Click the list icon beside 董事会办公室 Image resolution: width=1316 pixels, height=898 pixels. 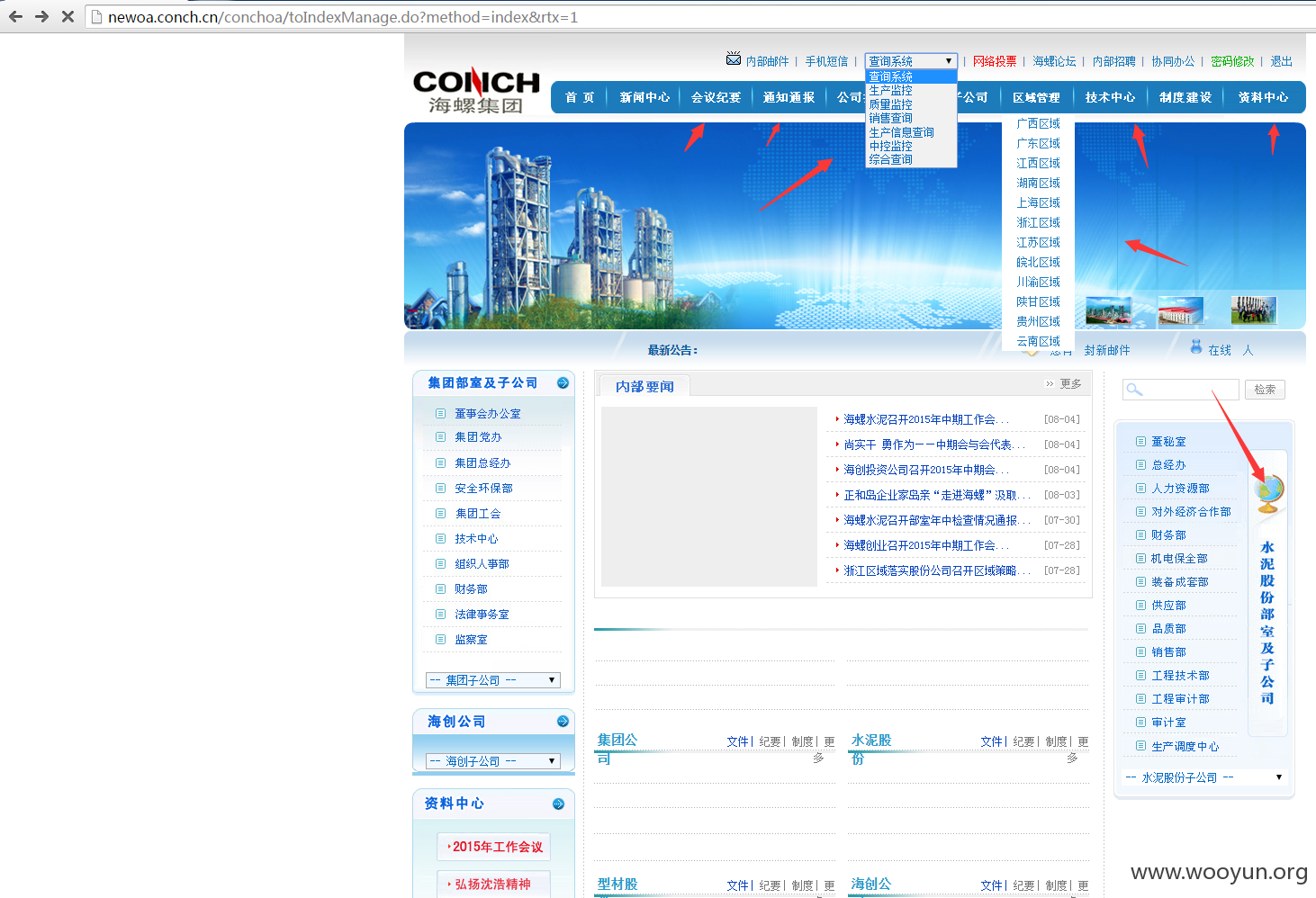pos(440,414)
